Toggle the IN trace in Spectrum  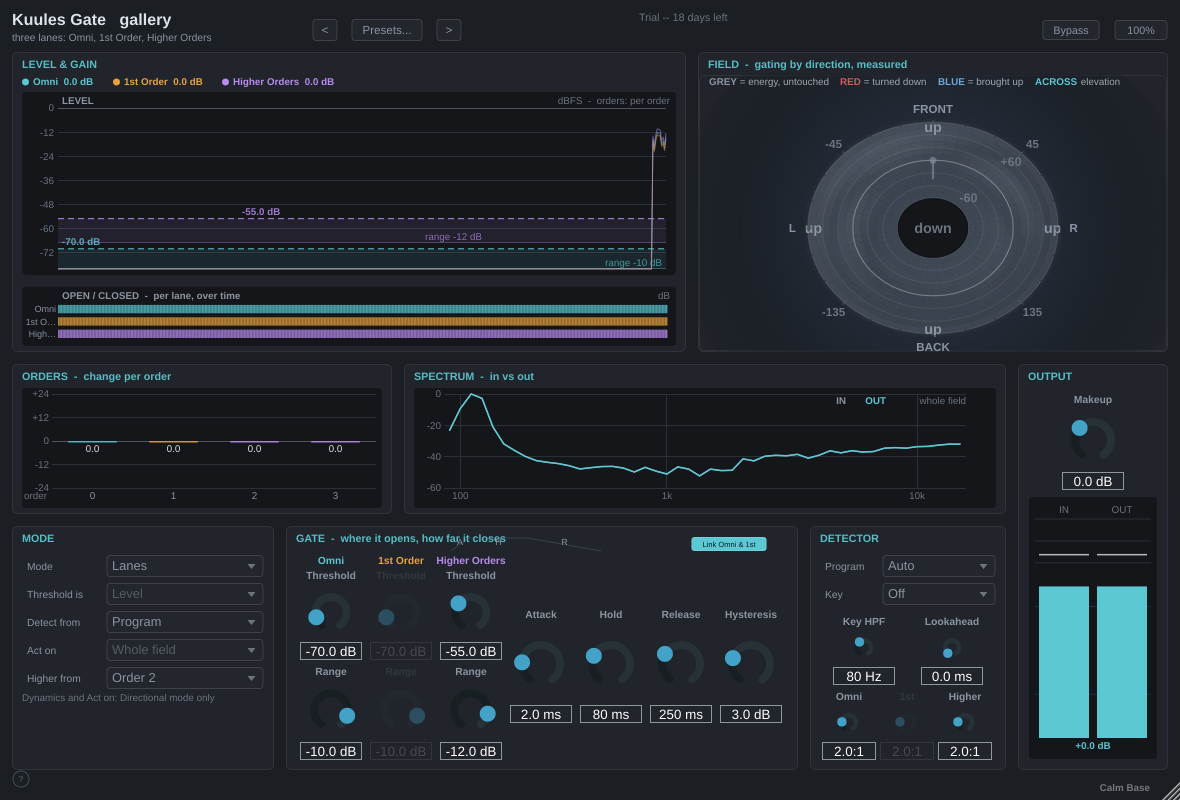click(841, 400)
